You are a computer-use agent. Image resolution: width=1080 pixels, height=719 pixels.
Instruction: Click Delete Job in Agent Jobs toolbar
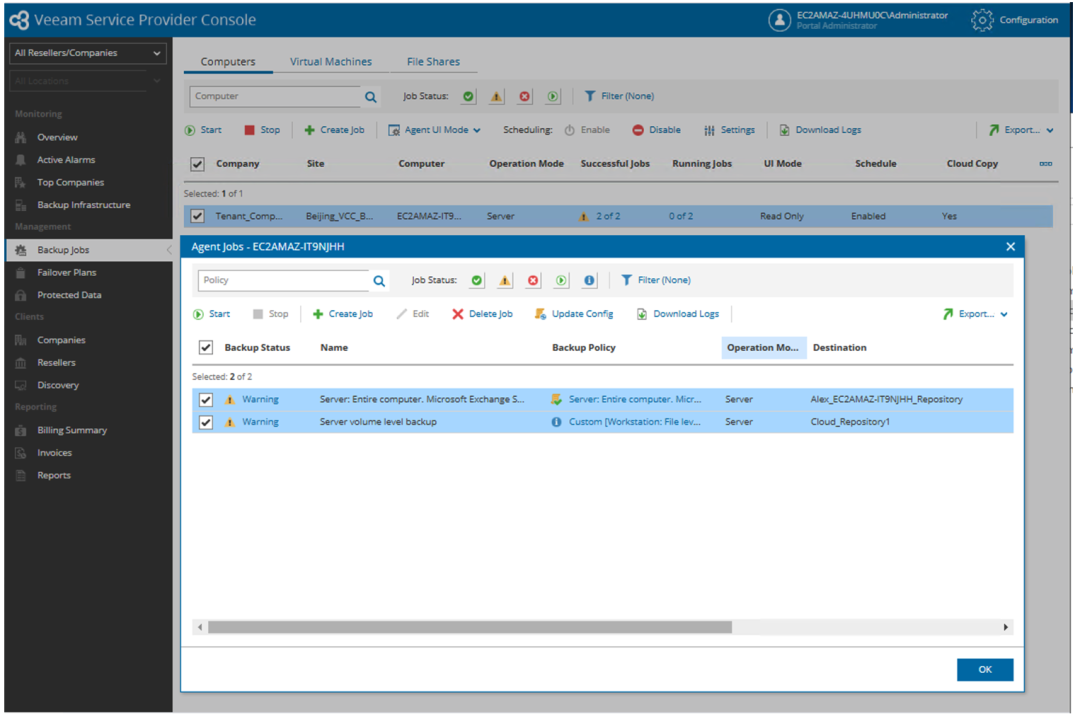482,314
